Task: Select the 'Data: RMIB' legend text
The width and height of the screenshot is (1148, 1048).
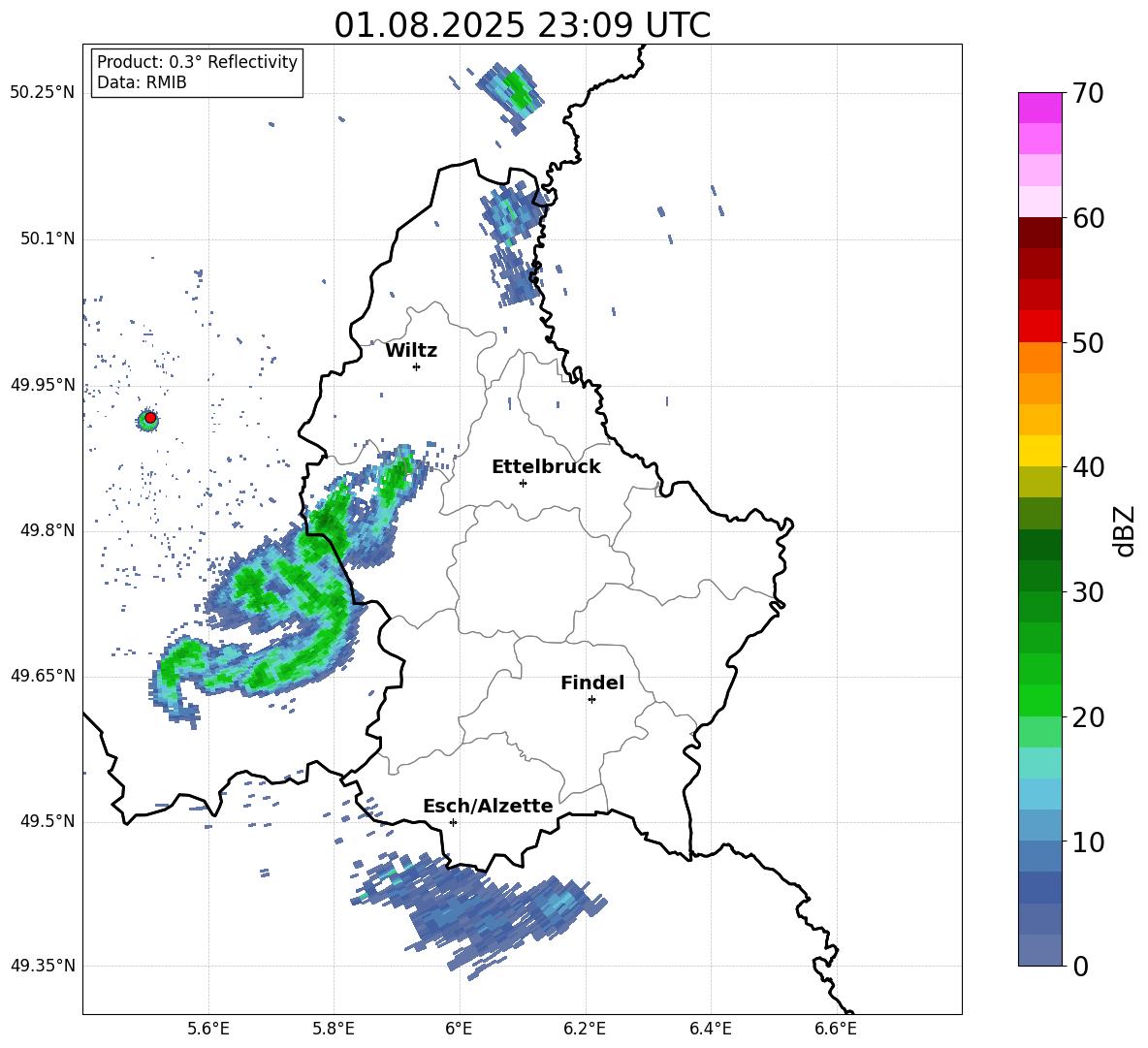Action: click(142, 82)
